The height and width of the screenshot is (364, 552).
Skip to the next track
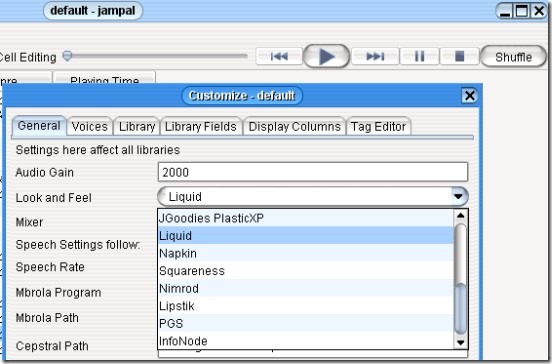pyautogui.click(x=375, y=56)
